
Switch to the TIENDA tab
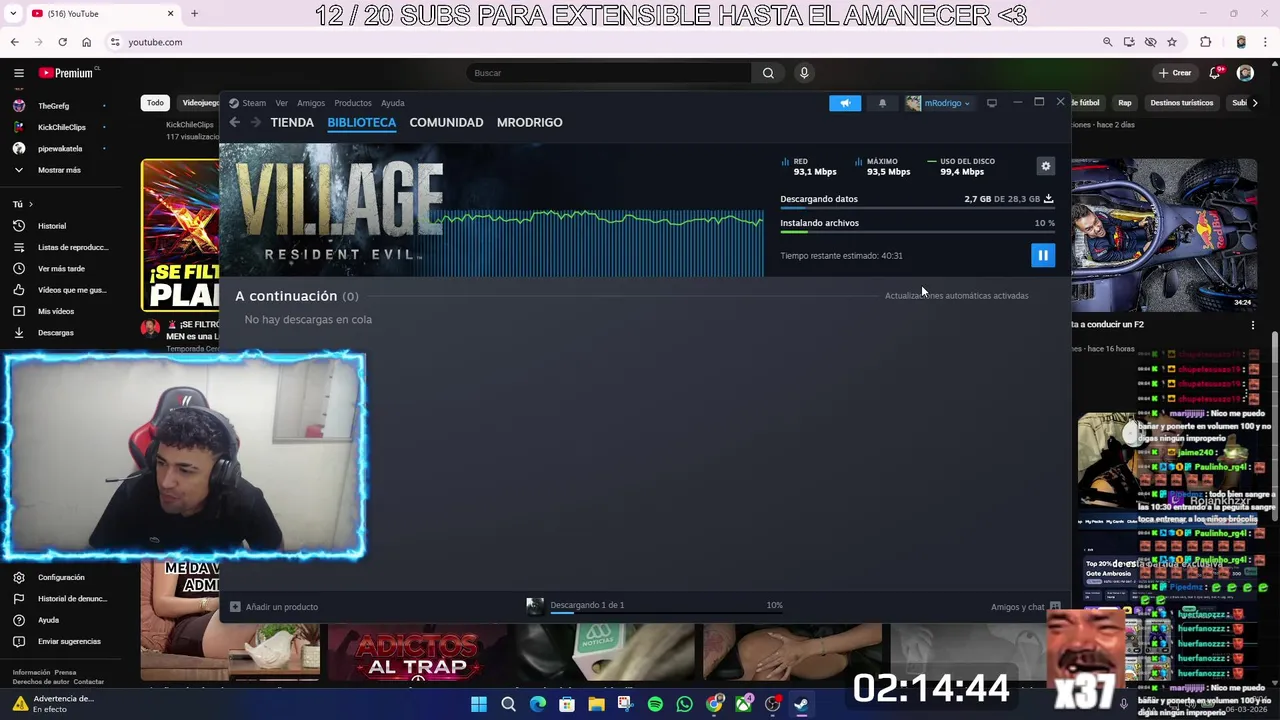[292, 122]
